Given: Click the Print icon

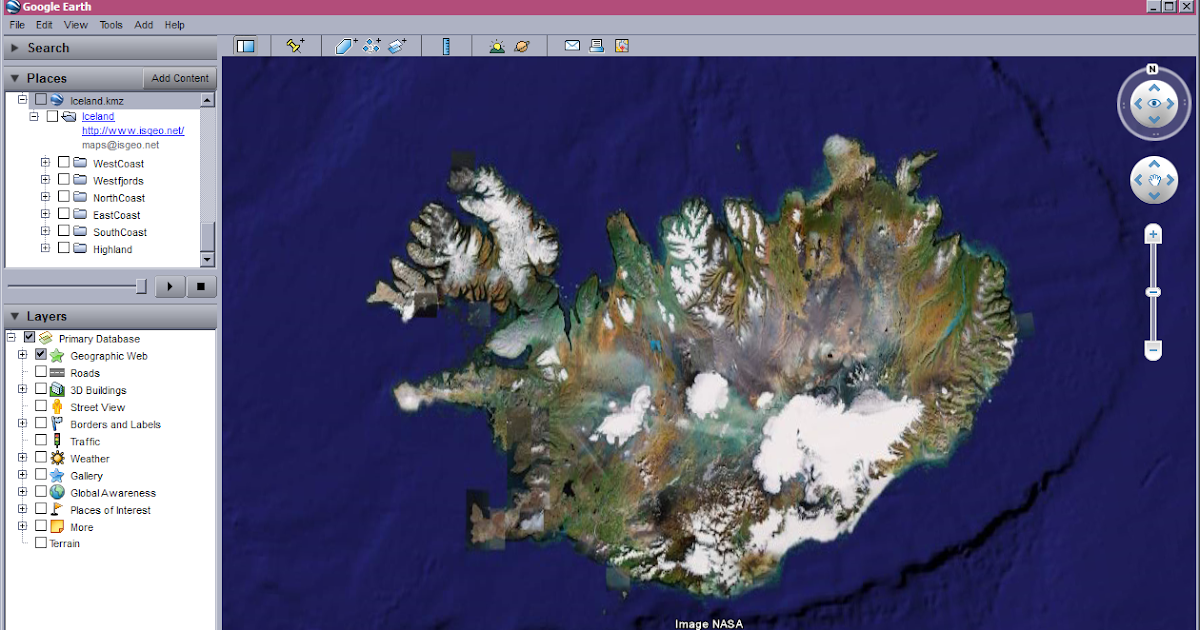Looking at the screenshot, I should tap(596, 45).
